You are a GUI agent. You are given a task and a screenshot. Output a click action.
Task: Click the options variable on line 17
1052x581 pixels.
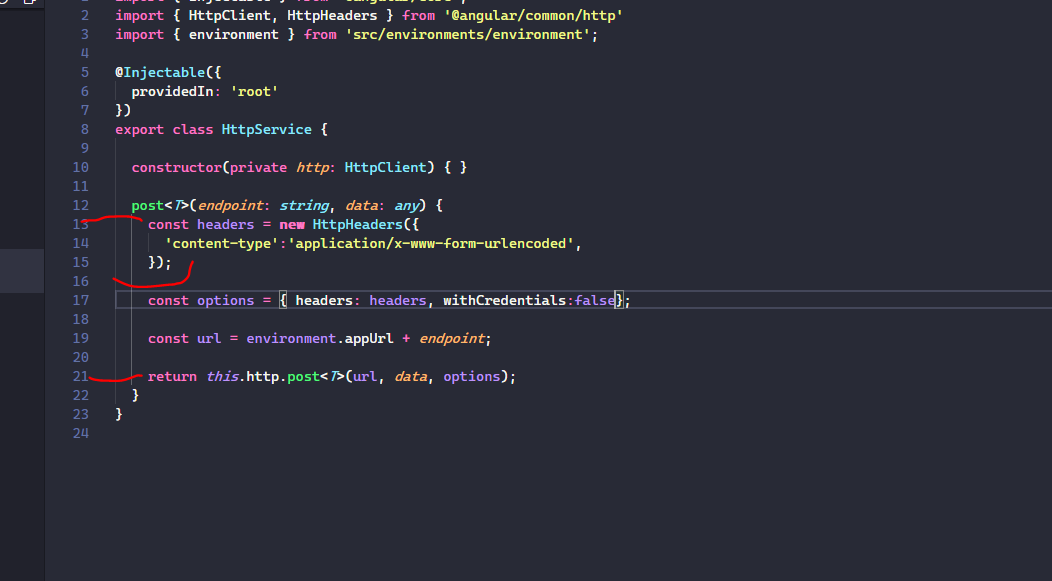224,299
